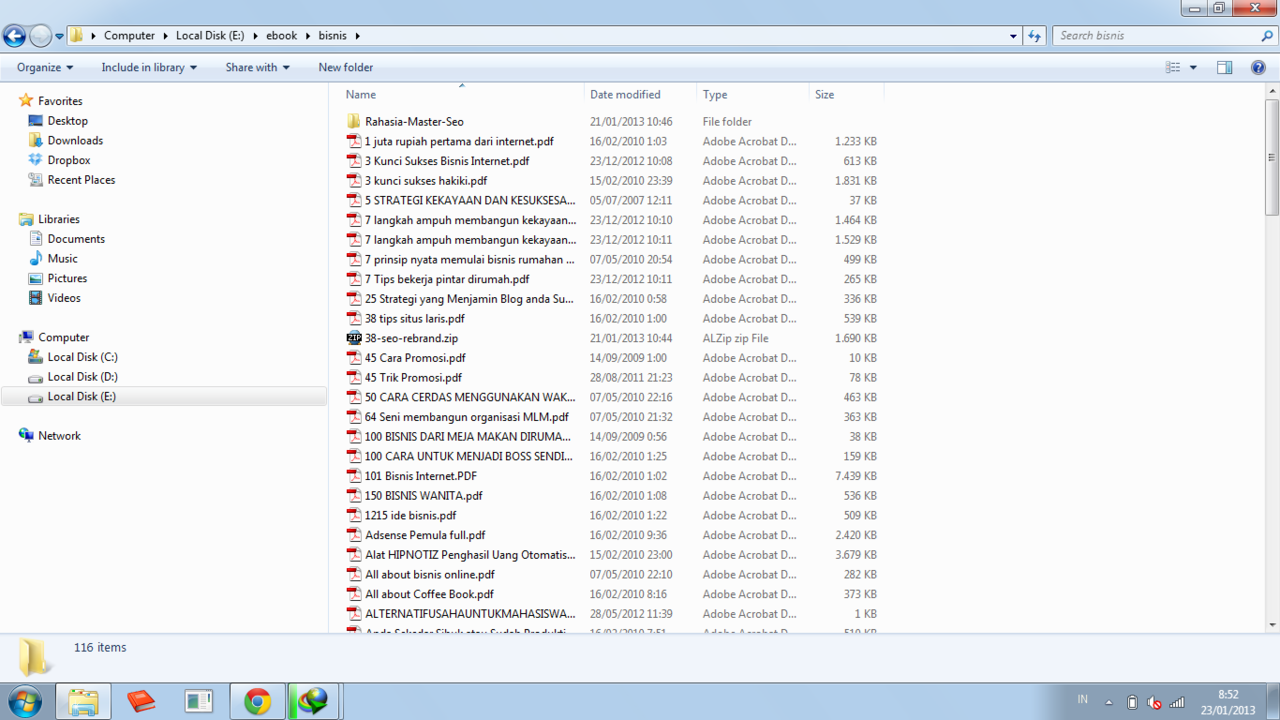Refresh the bisnis folder view
The width and height of the screenshot is (1280, 720).
click(1035, 36)
